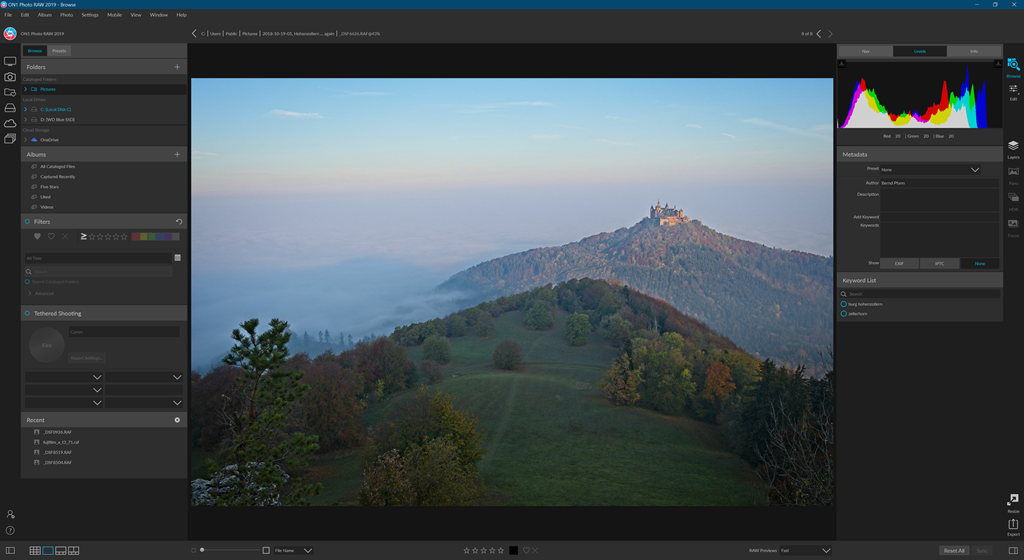Expand the Pictures cataloged folder
This screenshot has width=1024, height=560.
coord(26,89)
